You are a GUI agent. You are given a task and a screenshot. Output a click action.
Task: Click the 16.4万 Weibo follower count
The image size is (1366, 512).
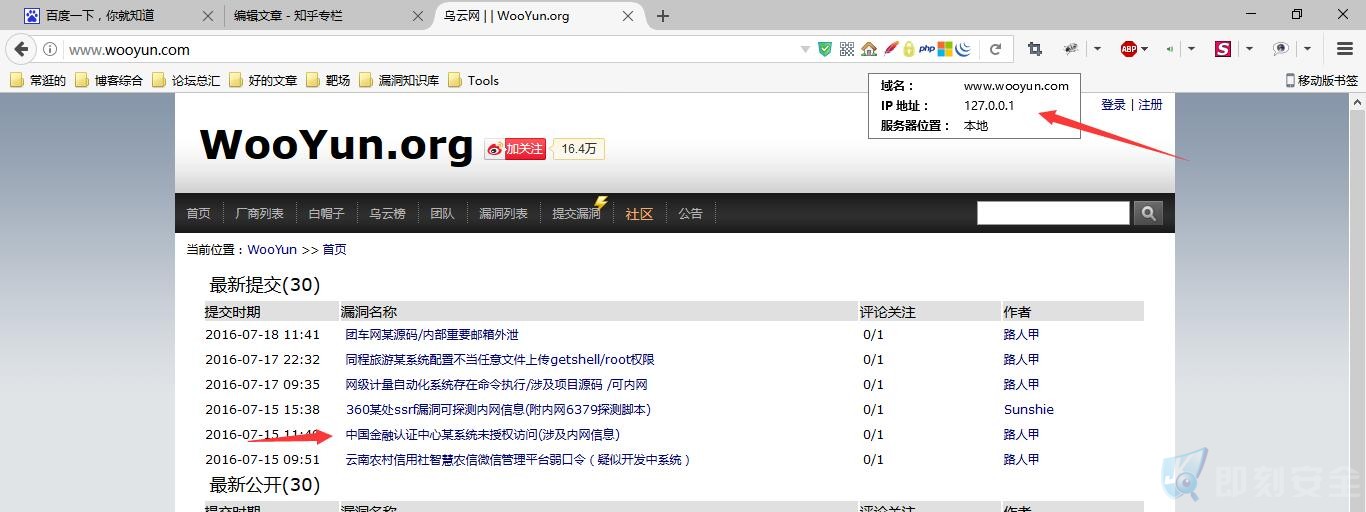578,149
